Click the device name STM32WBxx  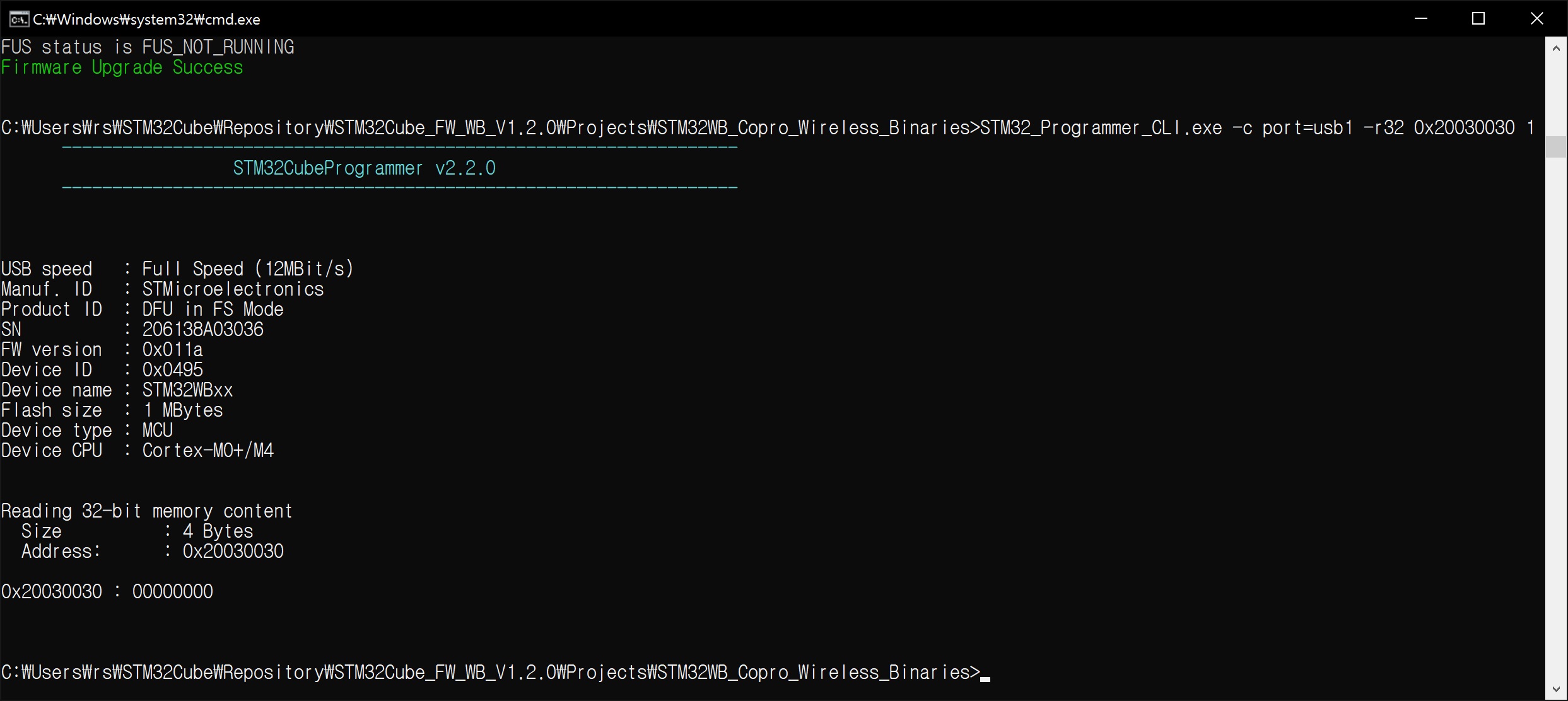click(x=187, y=390)
